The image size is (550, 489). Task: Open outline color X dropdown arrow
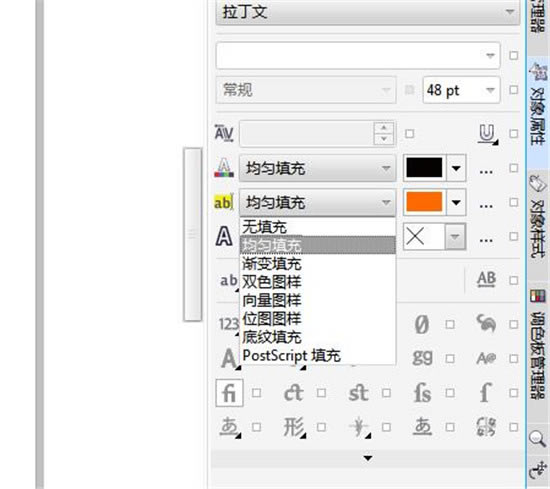(455, 236)
